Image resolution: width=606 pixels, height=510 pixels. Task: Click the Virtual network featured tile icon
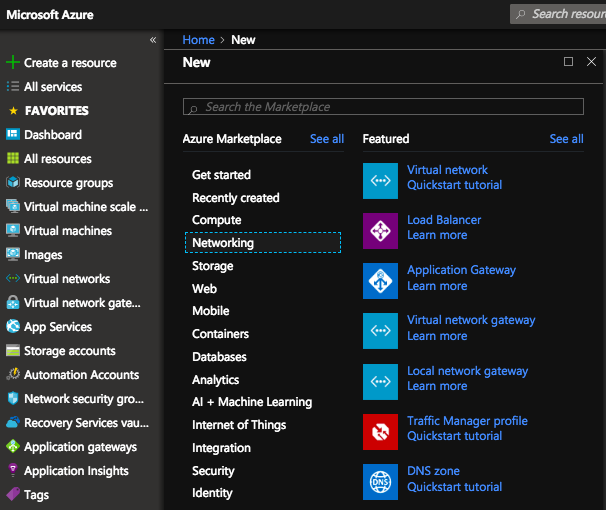click(380, 180)
